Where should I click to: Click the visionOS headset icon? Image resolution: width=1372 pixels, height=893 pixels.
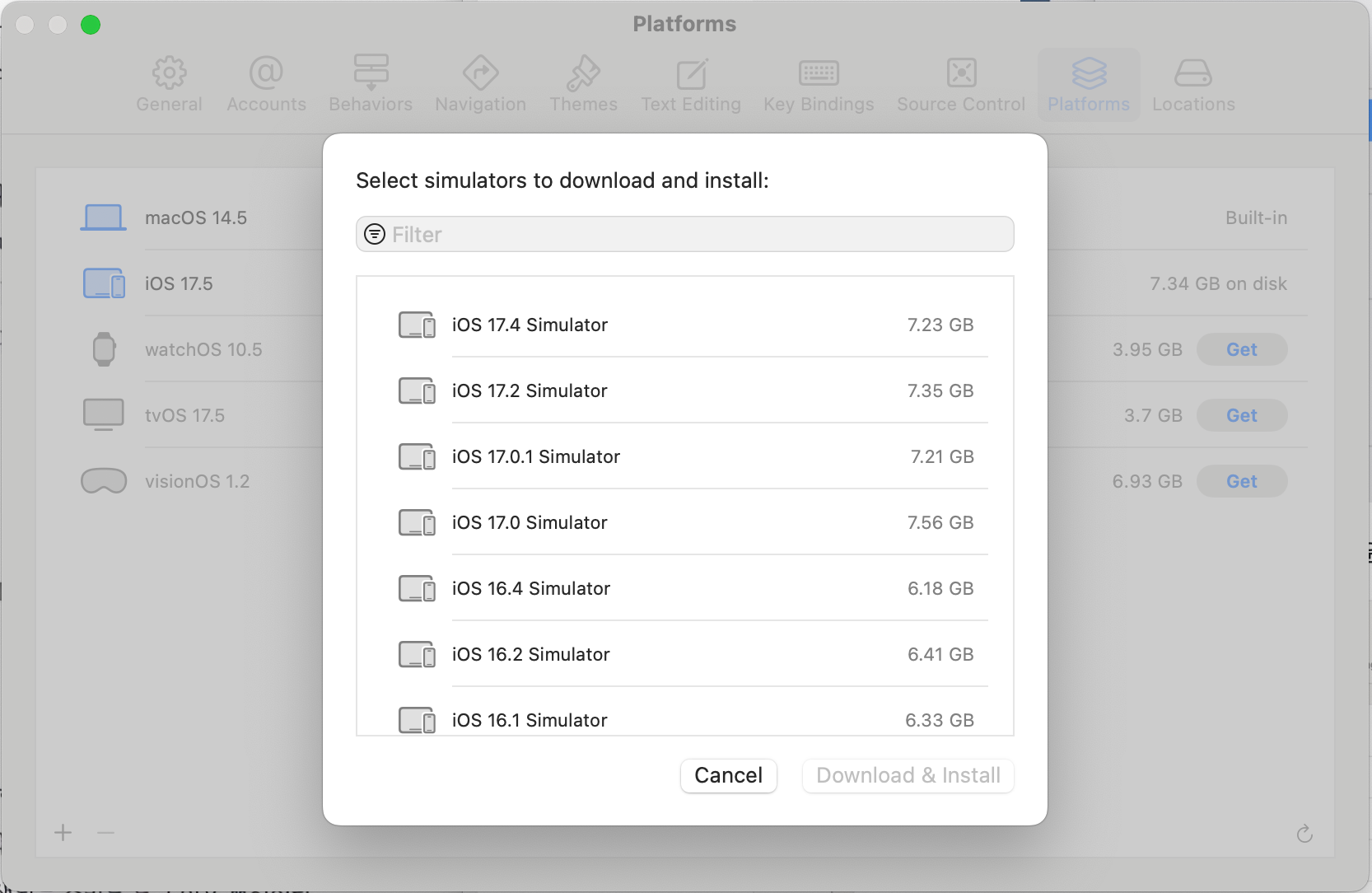[x=104, y=481]
